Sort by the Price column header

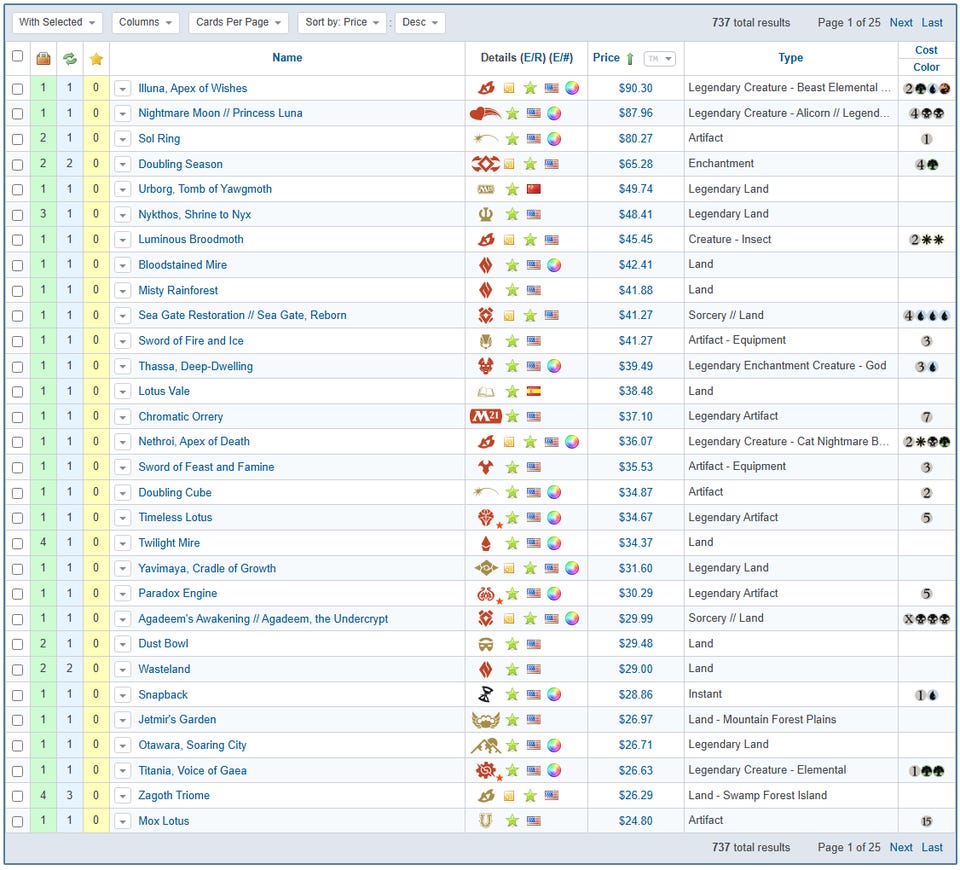(x=606, y=58)
